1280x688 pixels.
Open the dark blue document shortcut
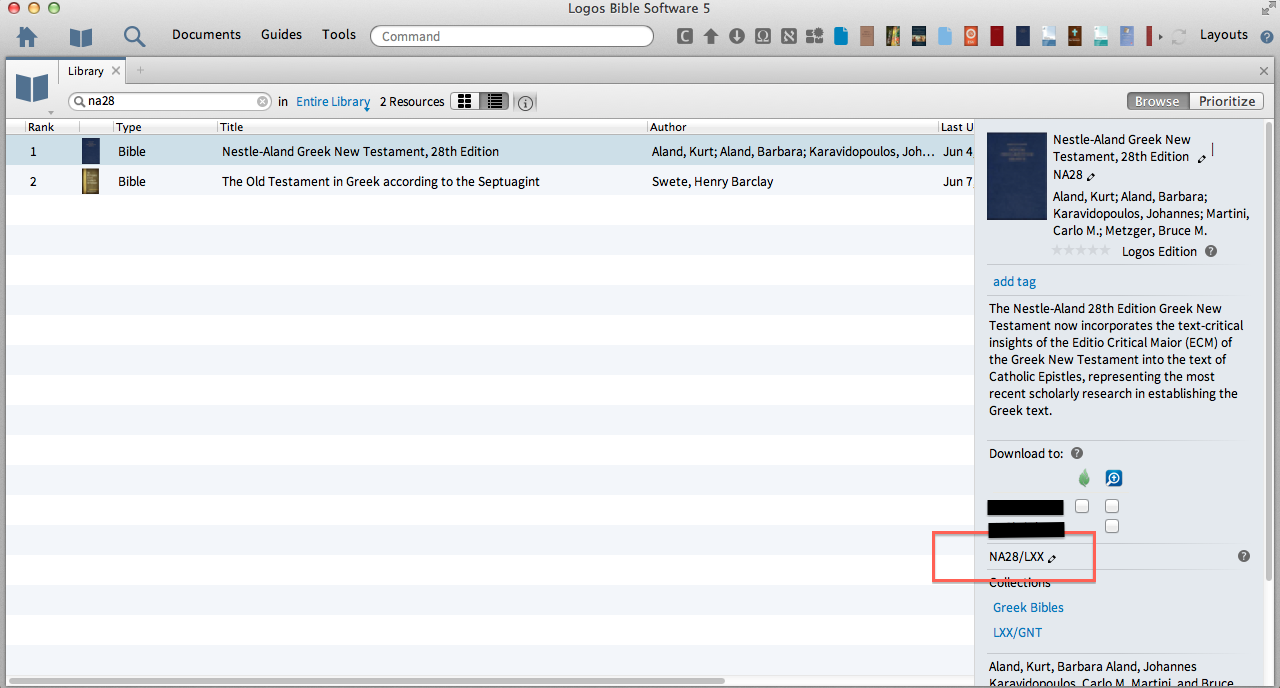point(841,36)
